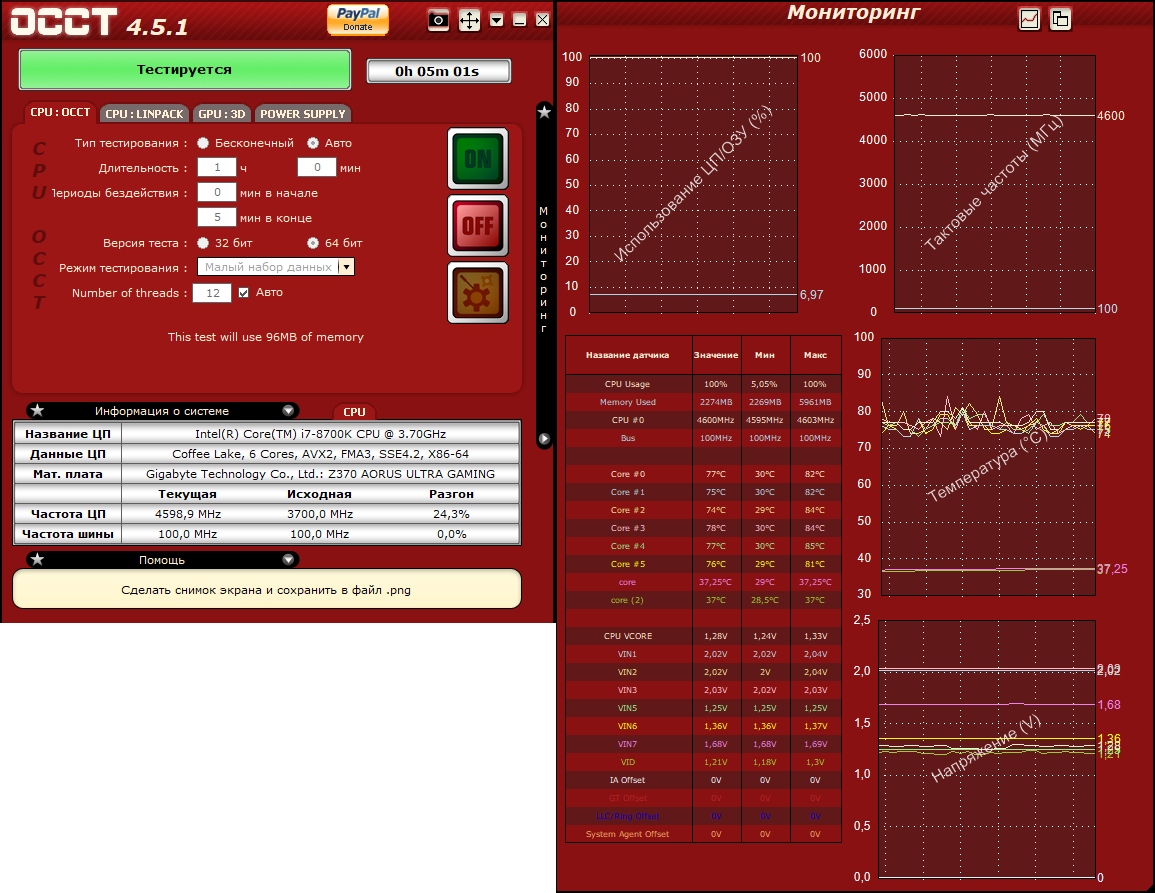Click the Значение column header
This screenshot has width=1155, height=893.
tap(716, 355)
